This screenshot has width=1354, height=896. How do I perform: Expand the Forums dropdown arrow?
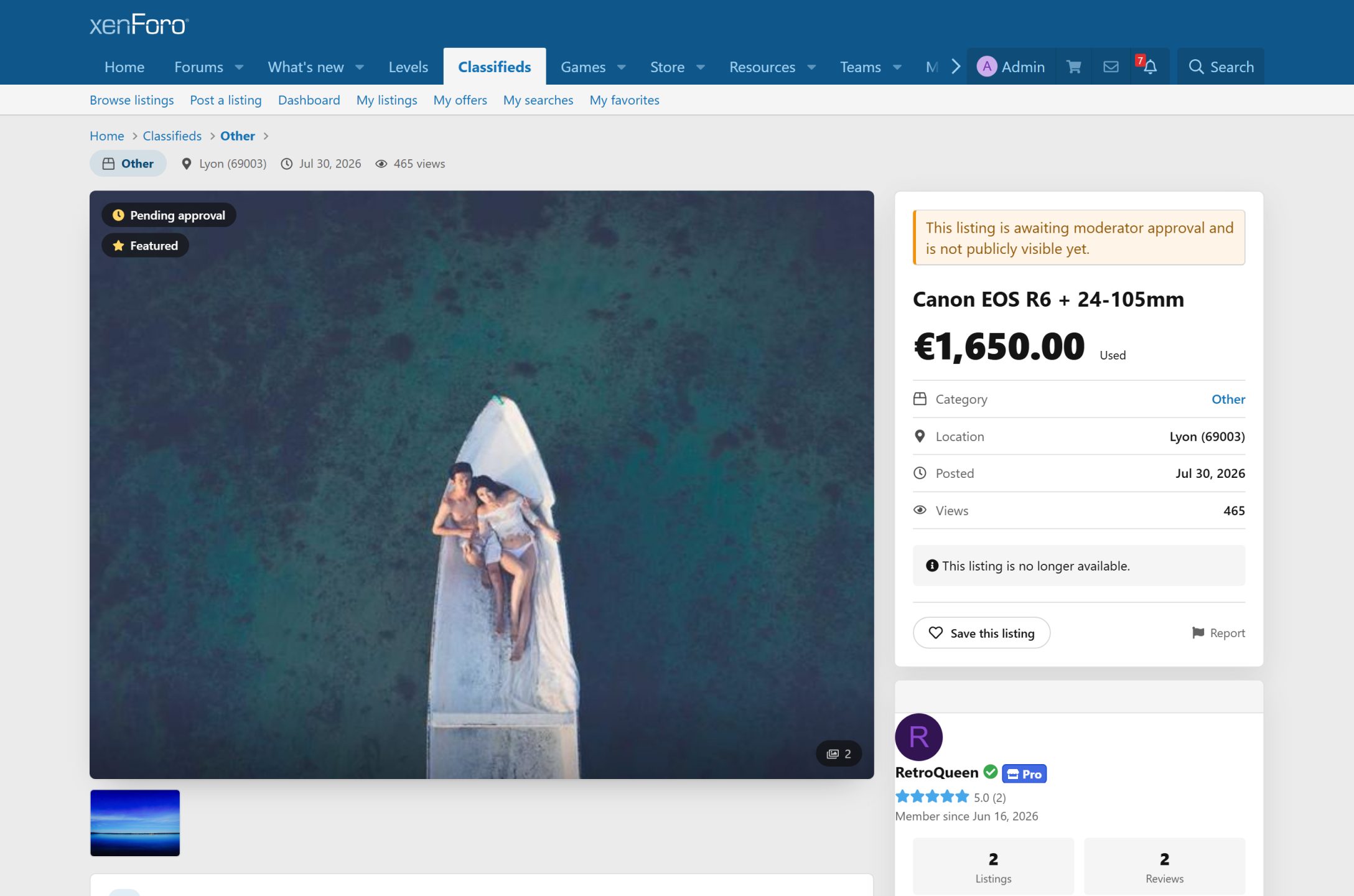click(239, 67)
